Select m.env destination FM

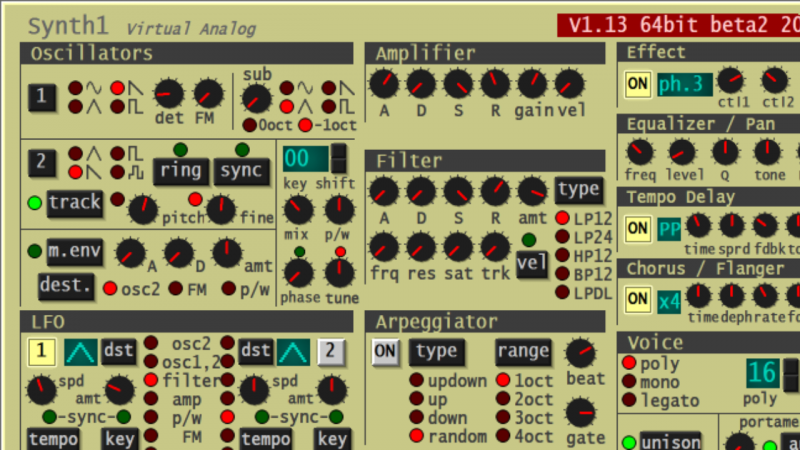[x=176, y=289]
